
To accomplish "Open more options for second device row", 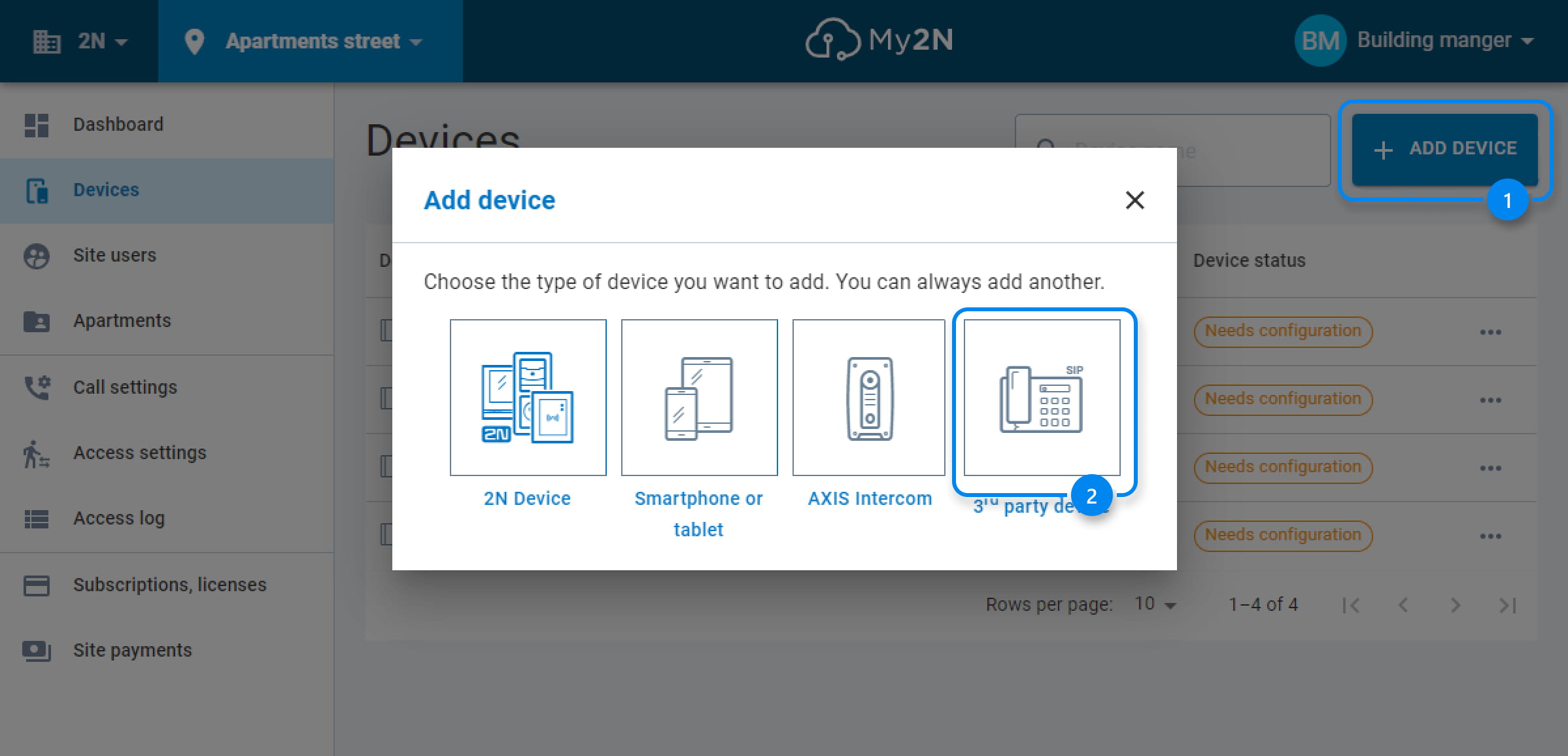I will pos(1491,400).
